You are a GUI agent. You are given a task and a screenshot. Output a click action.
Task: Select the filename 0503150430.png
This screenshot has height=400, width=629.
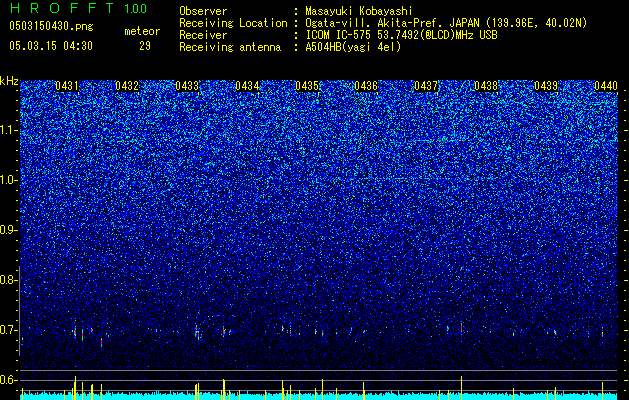[x=51, y=26]
